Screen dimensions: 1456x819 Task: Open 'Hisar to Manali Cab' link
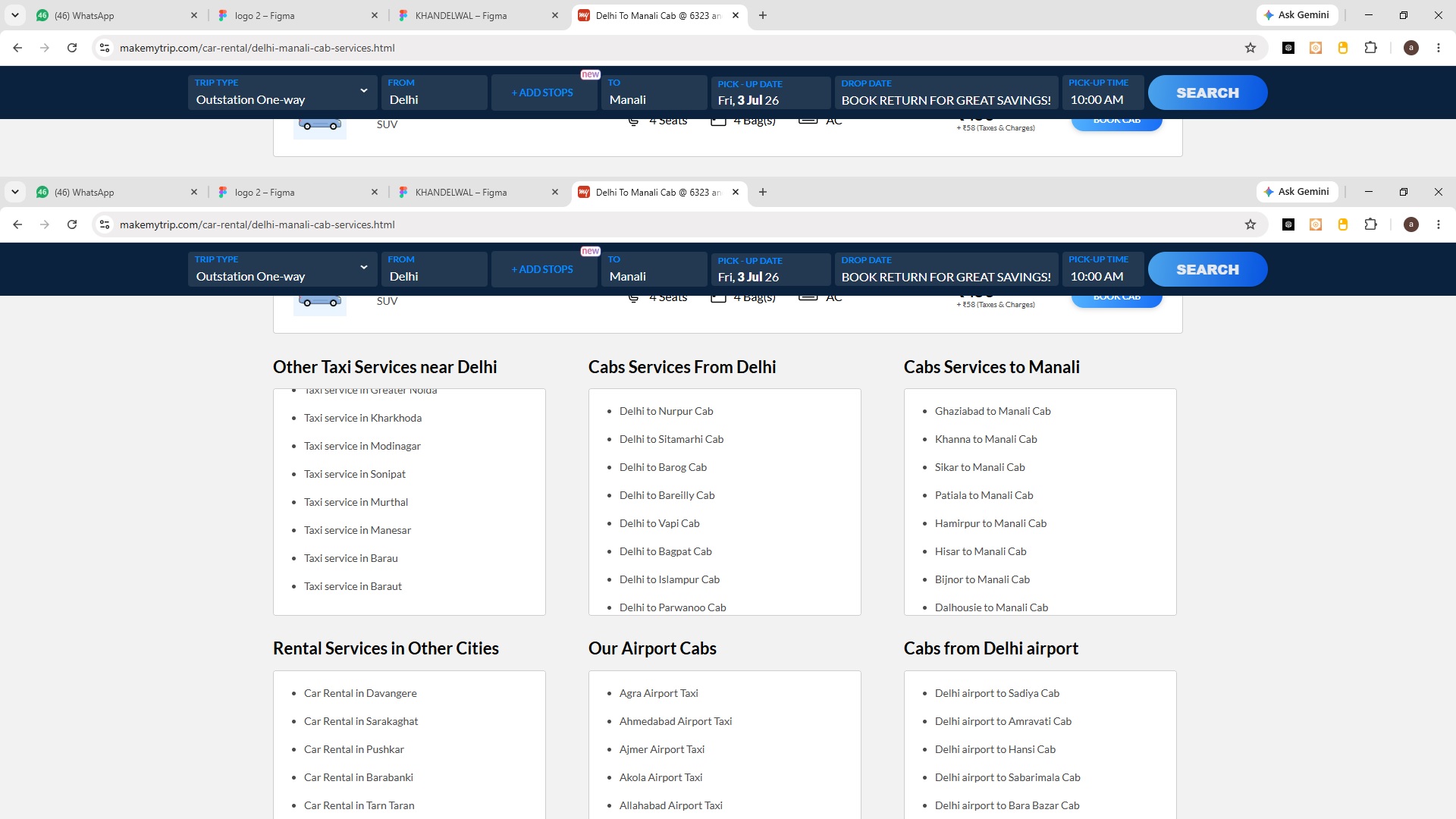pos(981,551)
